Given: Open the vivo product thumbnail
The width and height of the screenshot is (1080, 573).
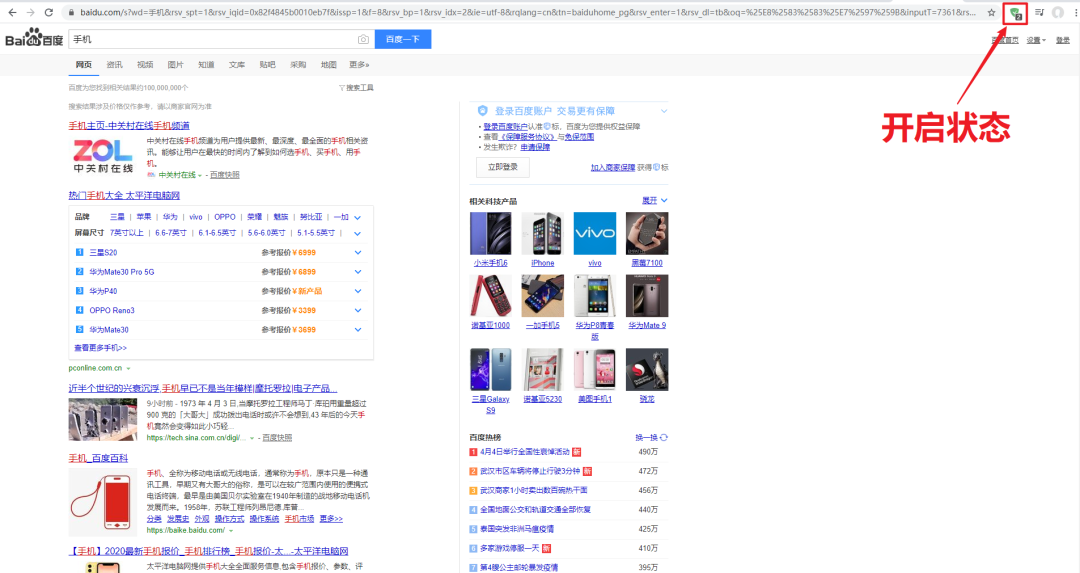Looking at the screenshot, I should [594, 233].
